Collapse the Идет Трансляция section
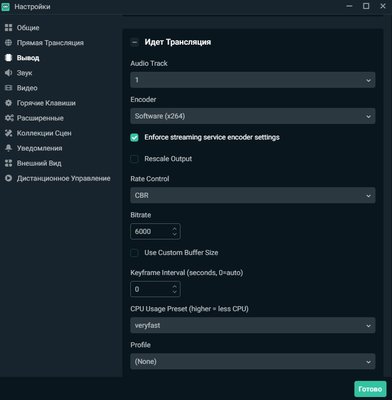 click(x=134, y=42)
